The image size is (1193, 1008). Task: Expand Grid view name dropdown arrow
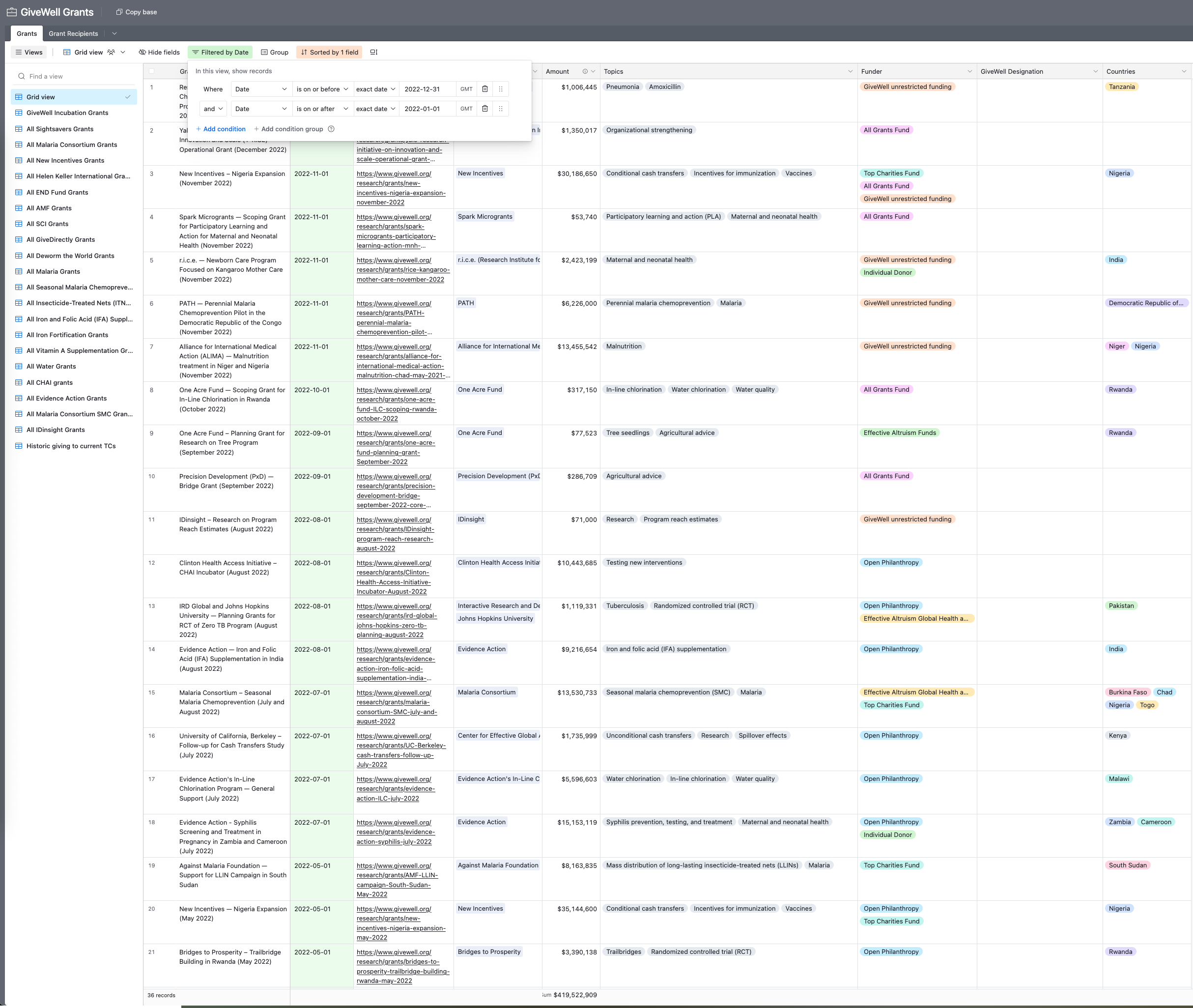123,52
